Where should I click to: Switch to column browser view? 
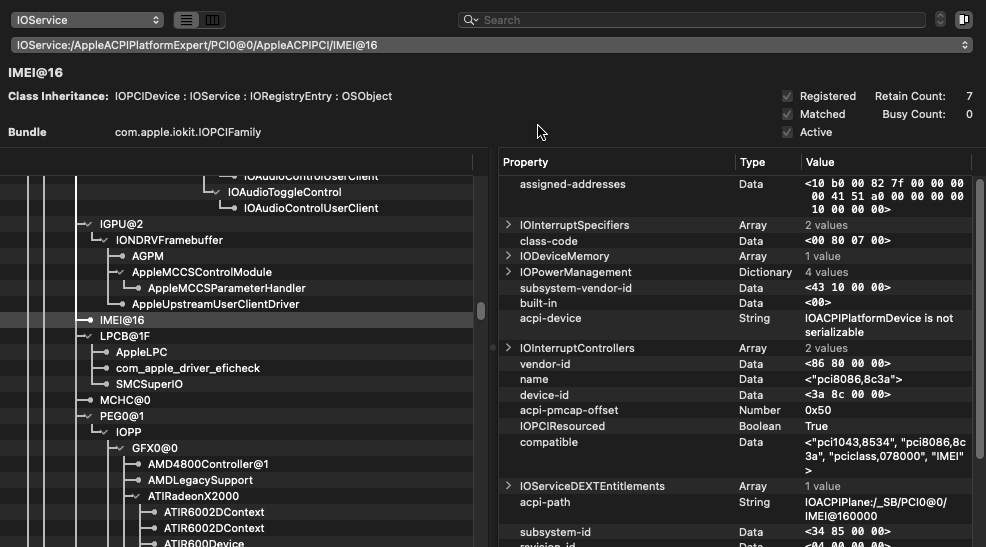pos(213,20)
